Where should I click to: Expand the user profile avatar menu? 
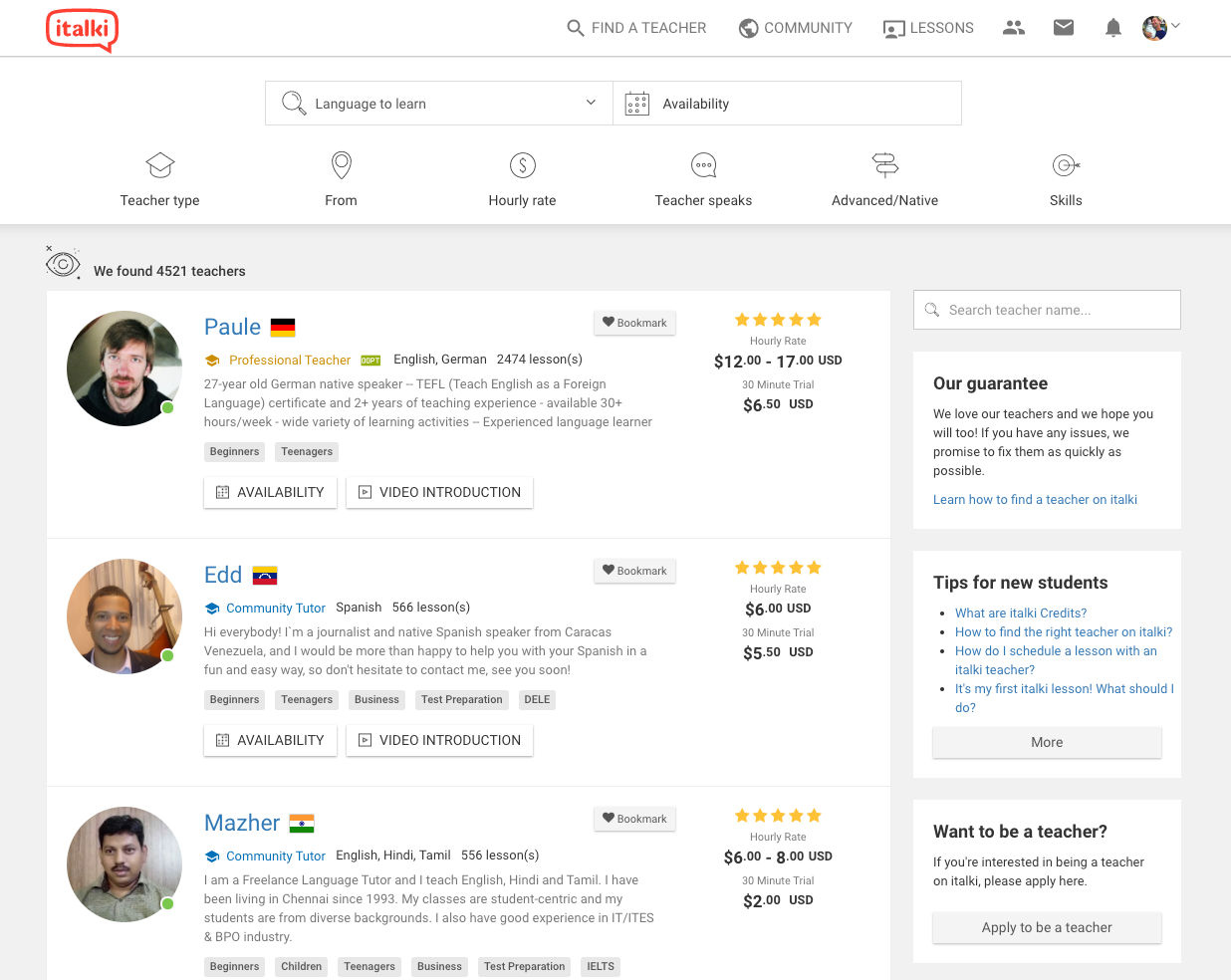pos(1160,28)
